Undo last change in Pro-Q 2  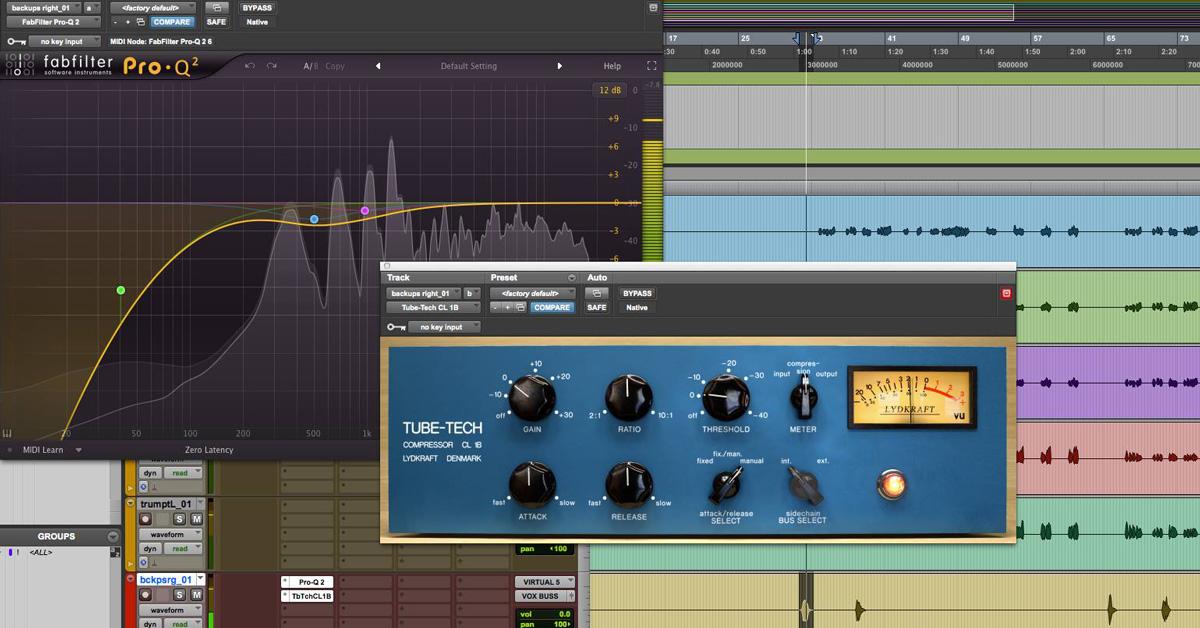click(x=249, y=66)
